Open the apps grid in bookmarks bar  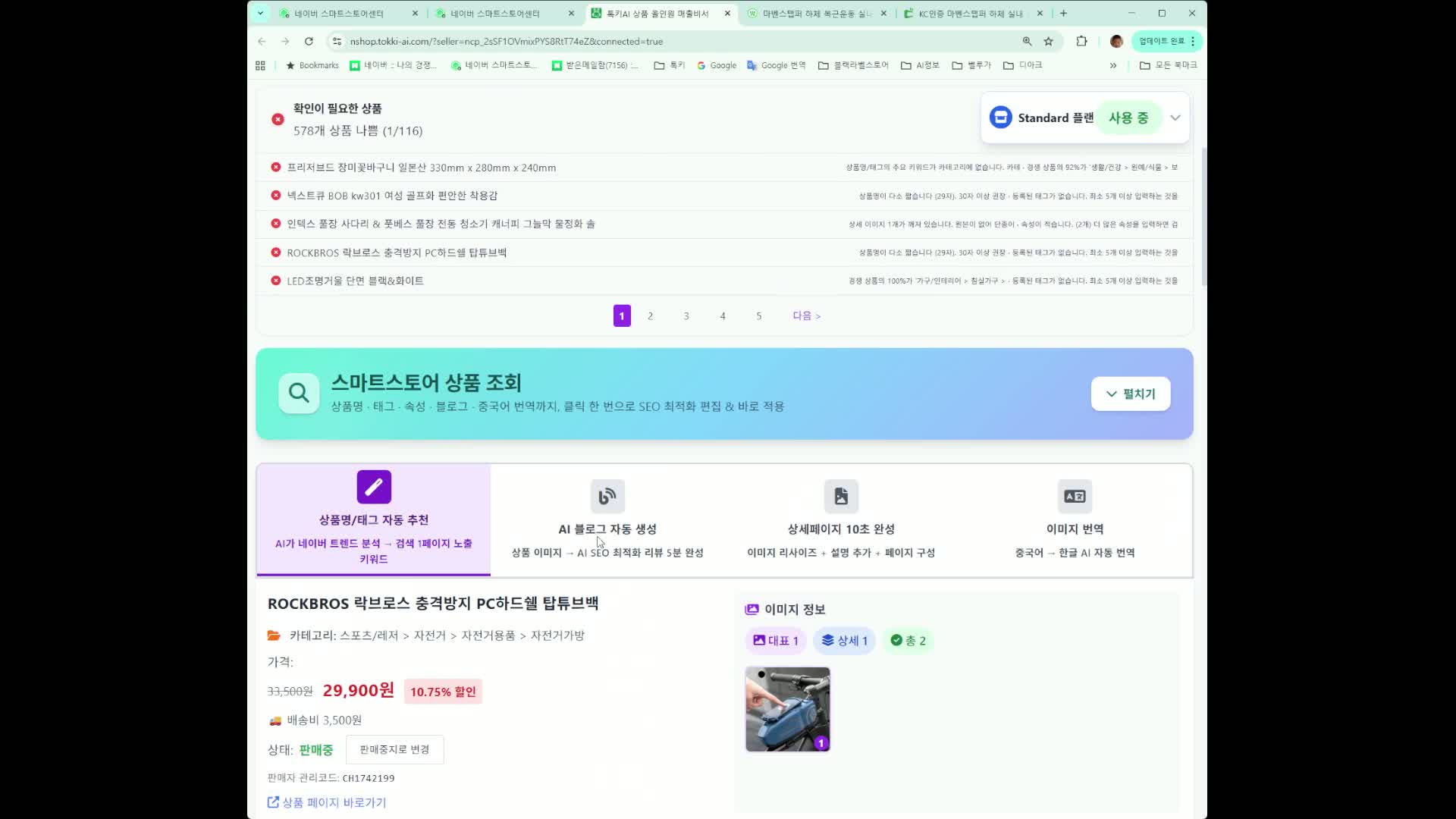tap(260, 65)
